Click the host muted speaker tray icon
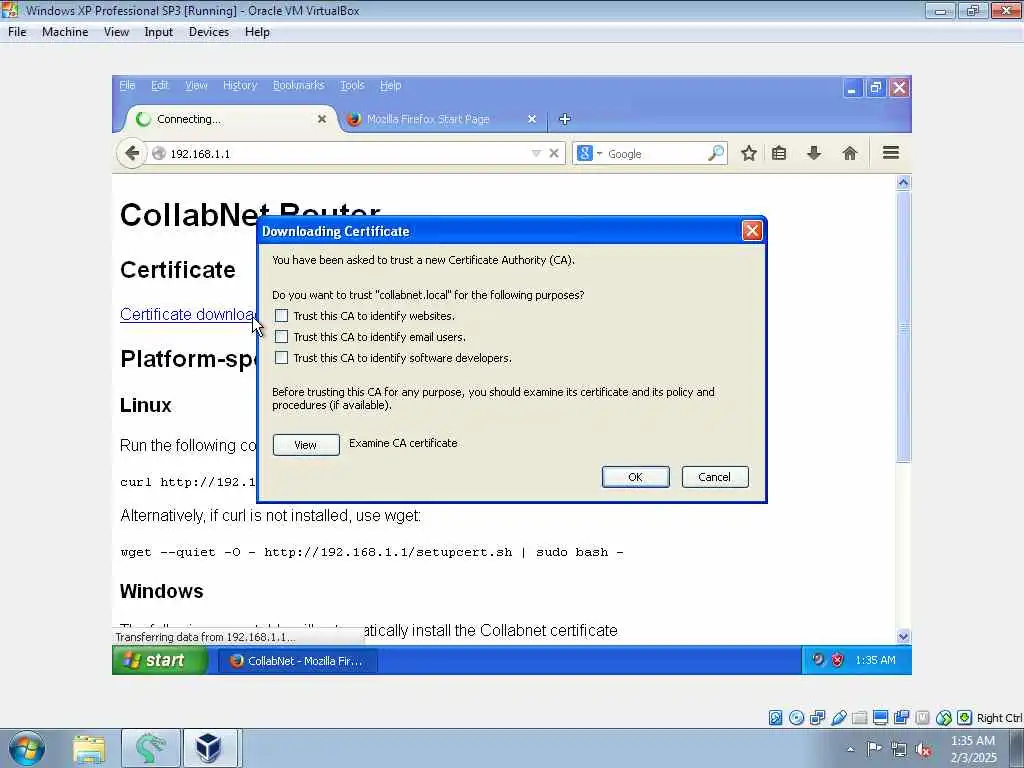The image size is (1024, 768). tap(923, 749)
